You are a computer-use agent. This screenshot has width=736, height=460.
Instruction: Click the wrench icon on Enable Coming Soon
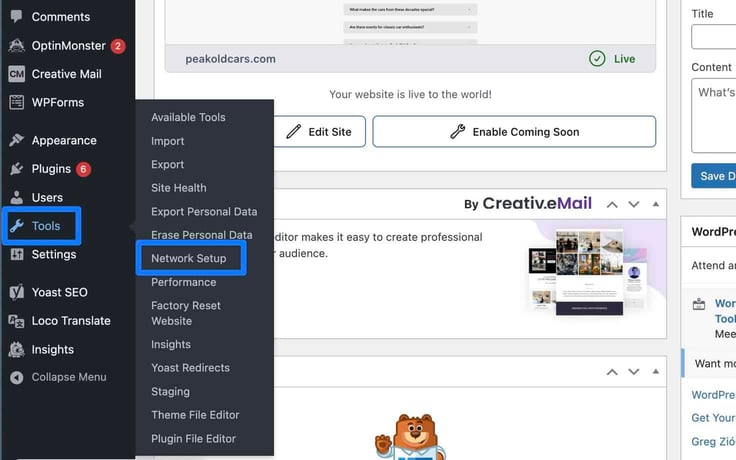(457, 131)
